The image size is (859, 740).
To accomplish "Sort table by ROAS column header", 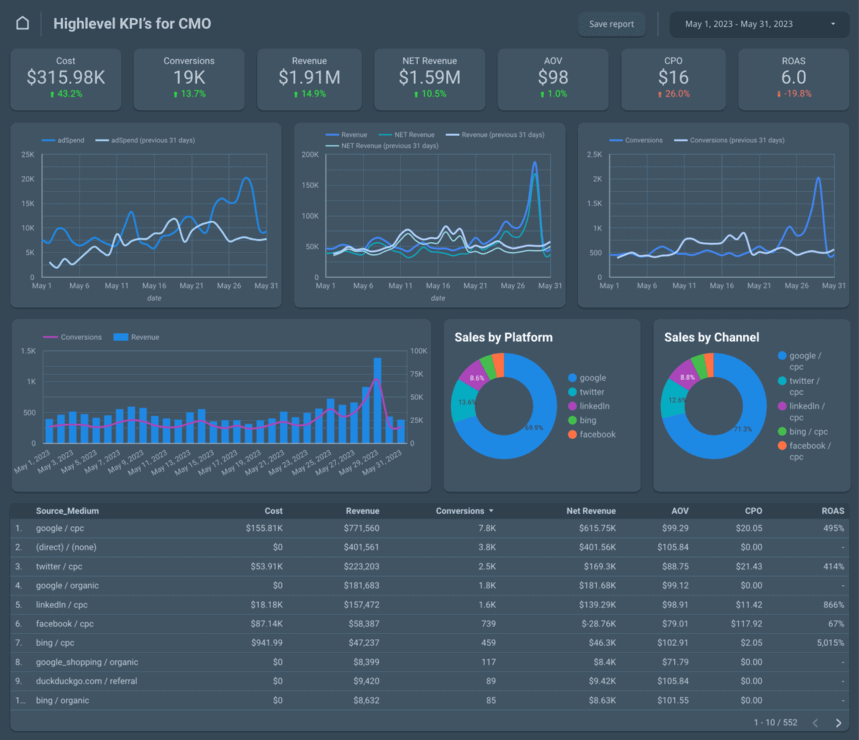I will 833,510.
